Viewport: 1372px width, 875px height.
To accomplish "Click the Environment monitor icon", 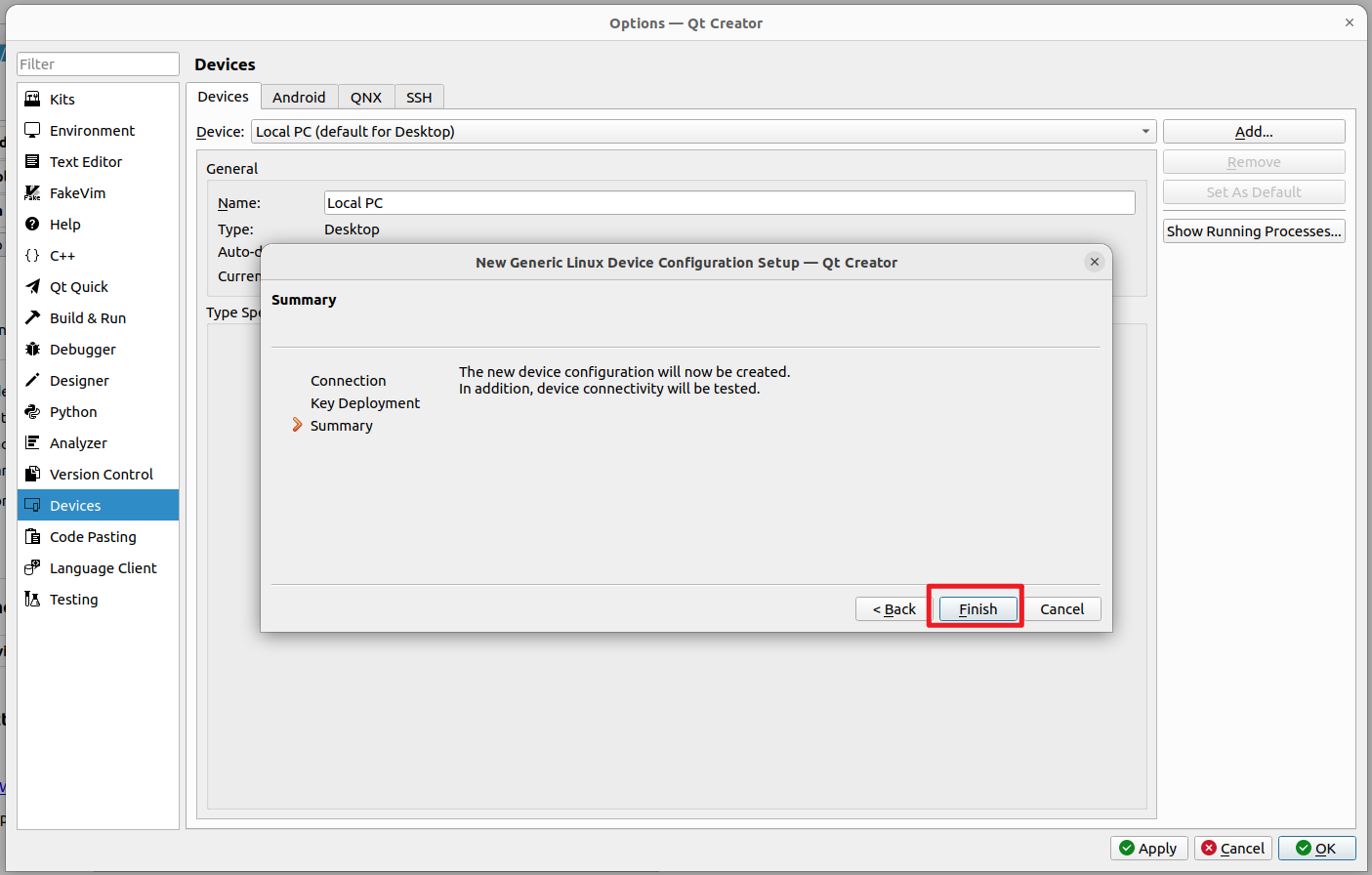I will [x=32, y=130].
